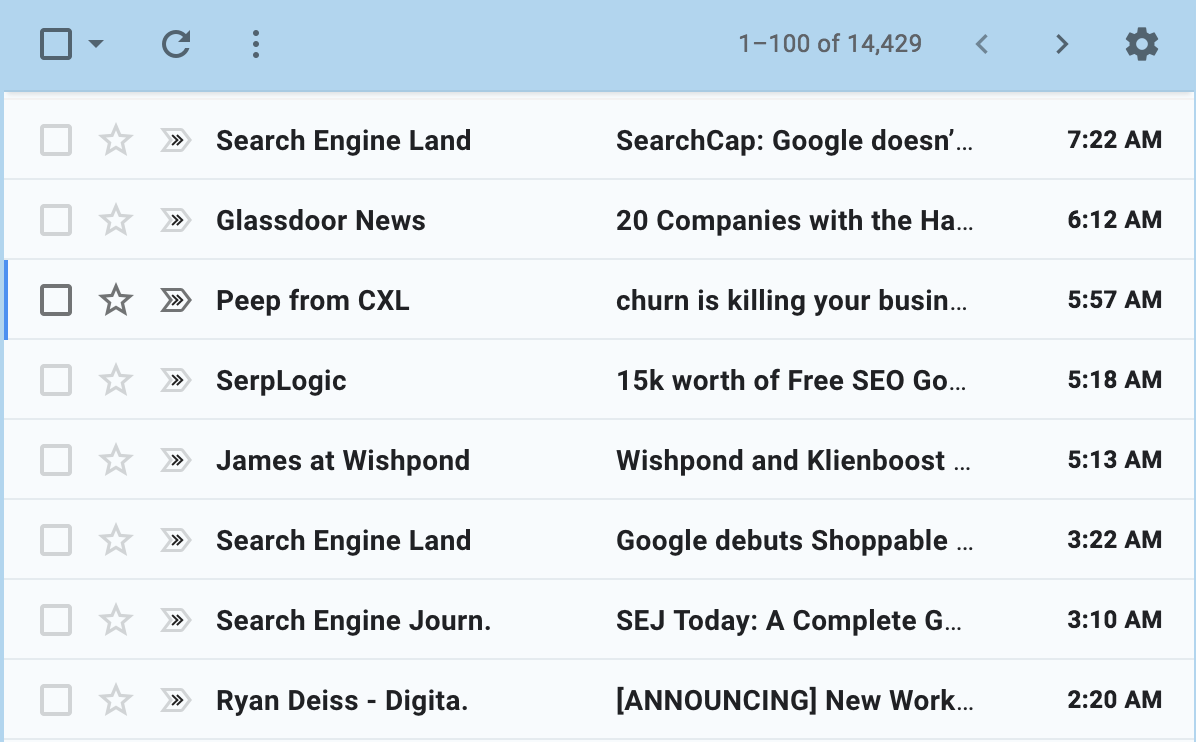Click the 6:12 AM timestamp
Image resolution: width=1196 pixels, height=742 pixels.
(1114, 220)
